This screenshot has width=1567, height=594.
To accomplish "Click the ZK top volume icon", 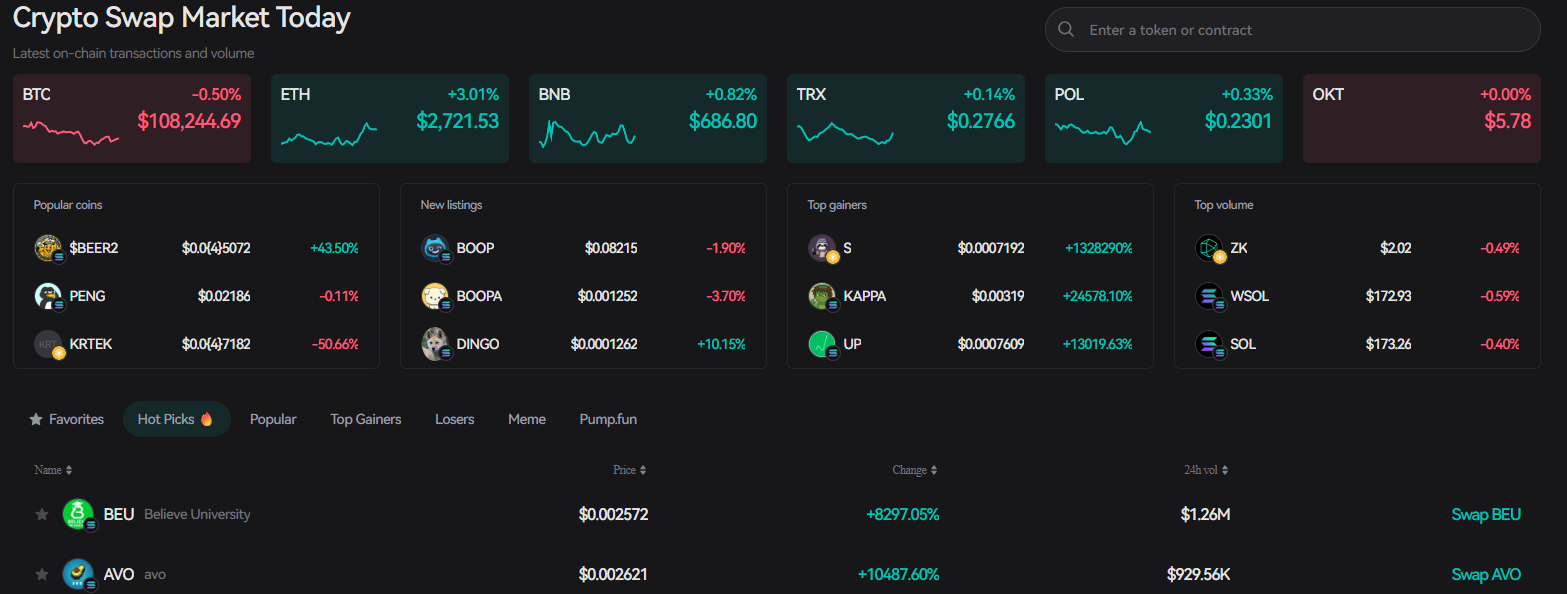I will click(x=1209, y=248).
